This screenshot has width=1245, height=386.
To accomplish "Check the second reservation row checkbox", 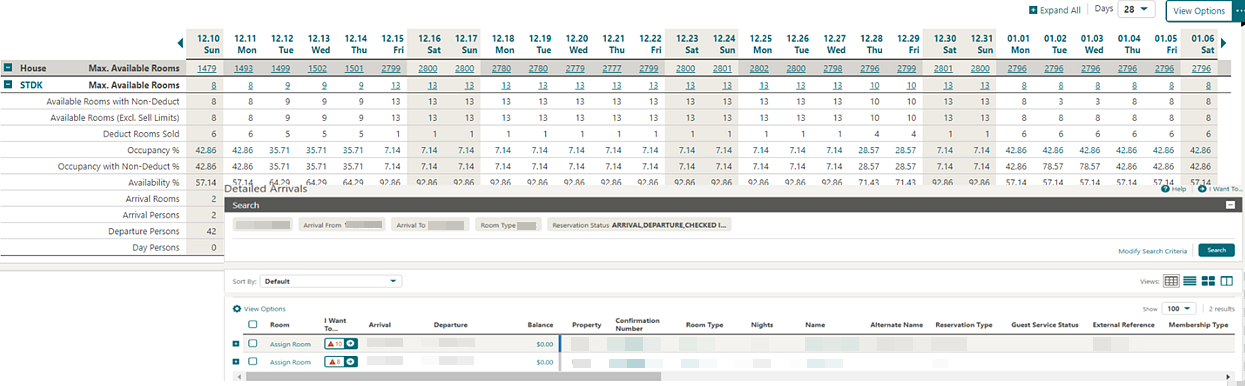I will tap(253, 362).
